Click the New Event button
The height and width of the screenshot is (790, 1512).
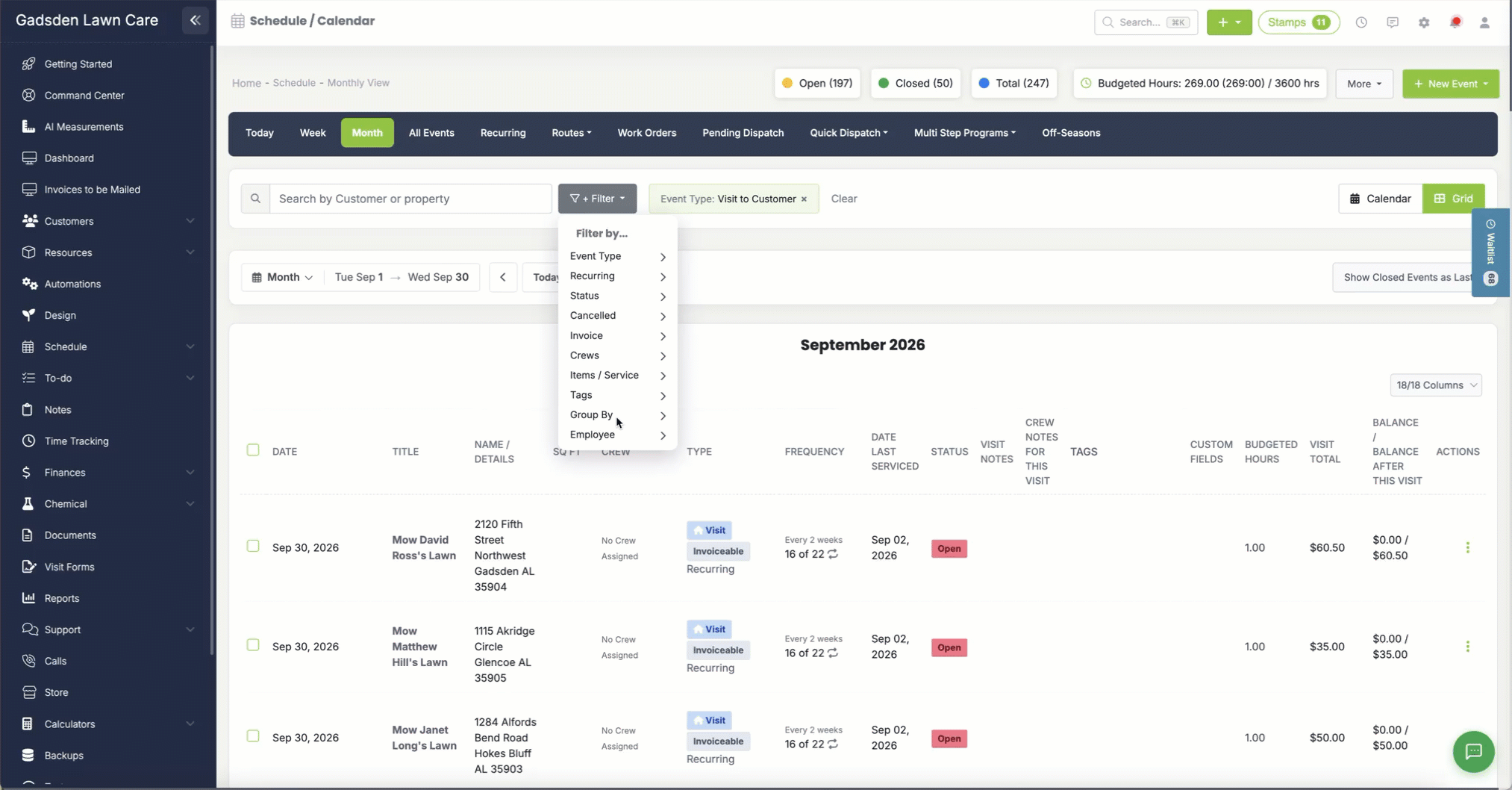(x=1450, y=84)
